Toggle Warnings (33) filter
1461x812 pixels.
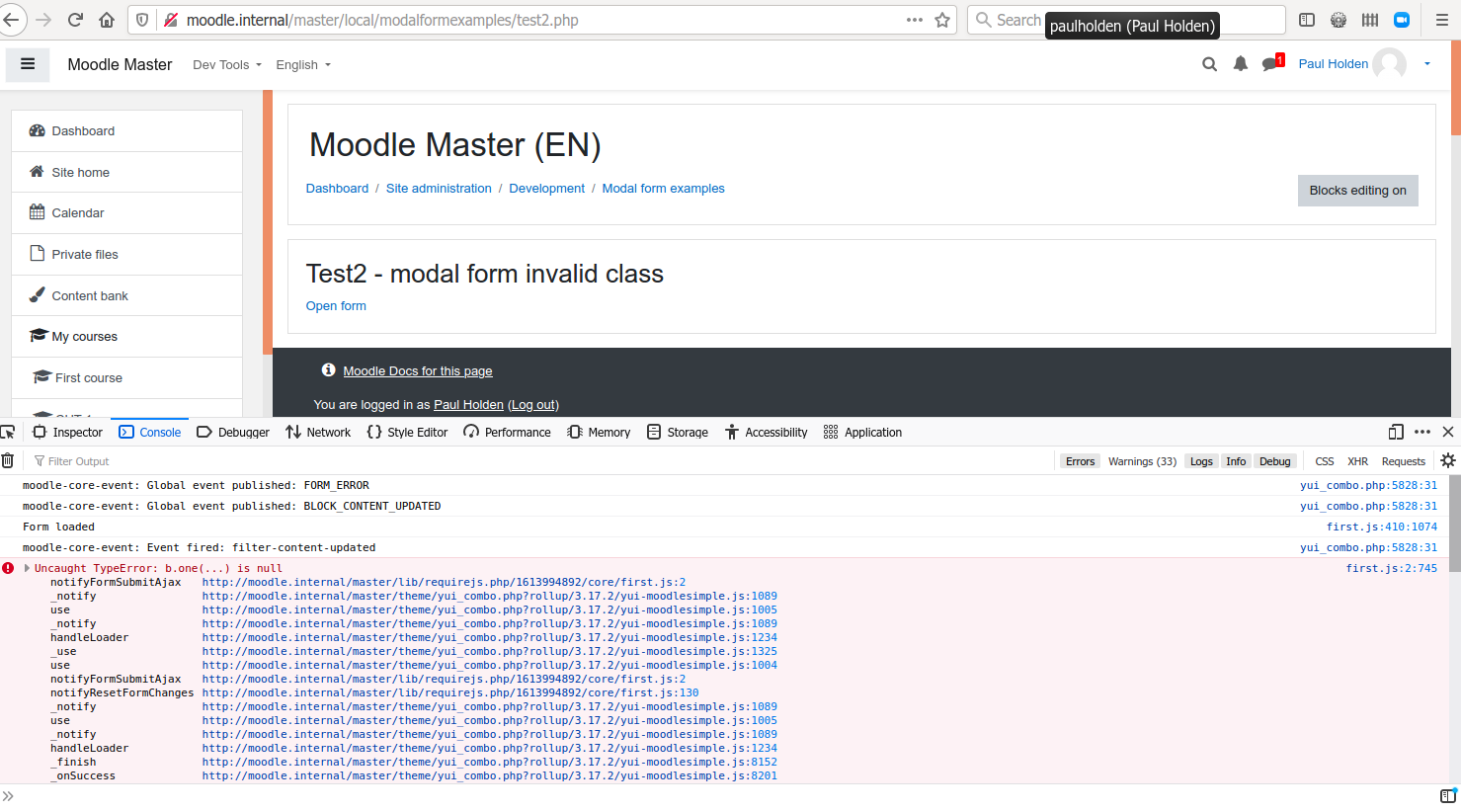point(1142,461)
